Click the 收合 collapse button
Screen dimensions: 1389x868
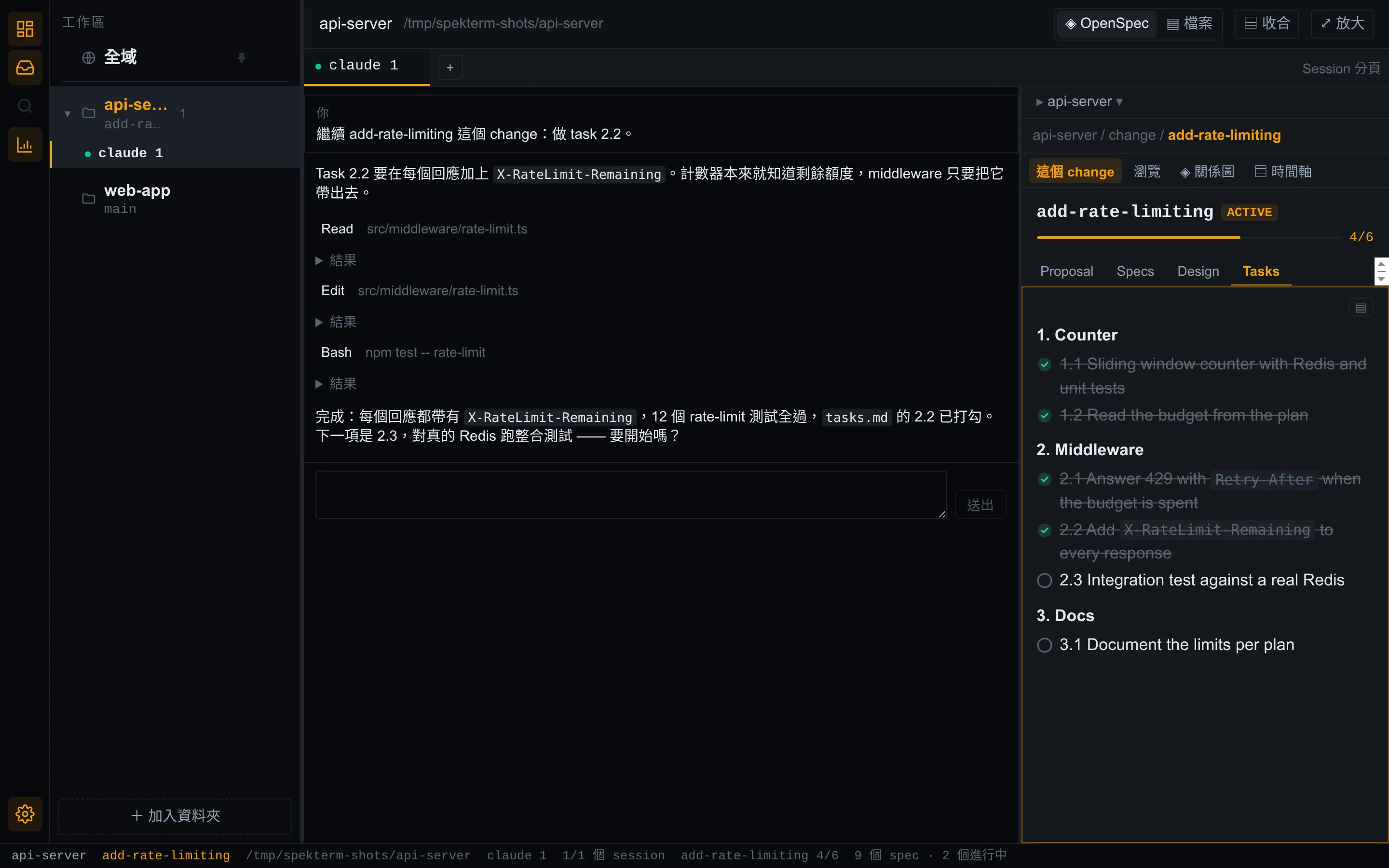click(x=1267, y=24)
